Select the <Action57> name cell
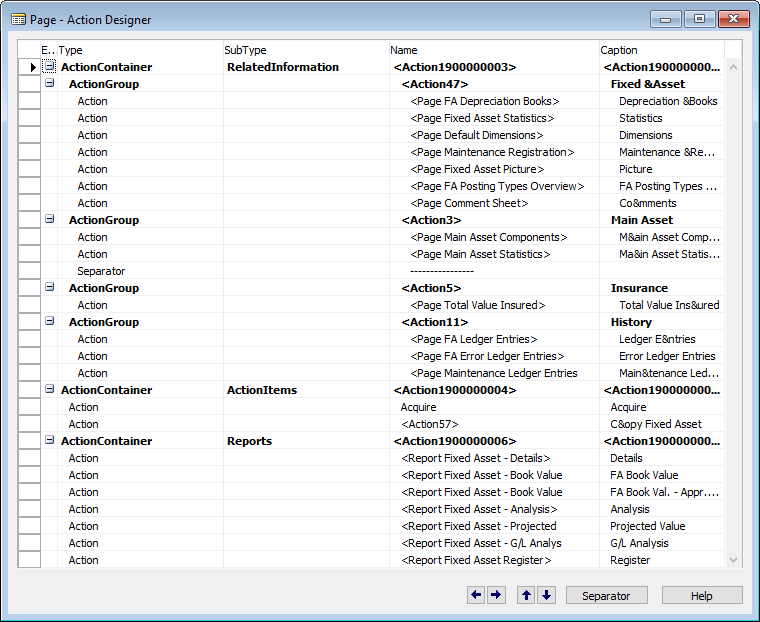Screen dimensions: 760x622 tap(494, 424)
